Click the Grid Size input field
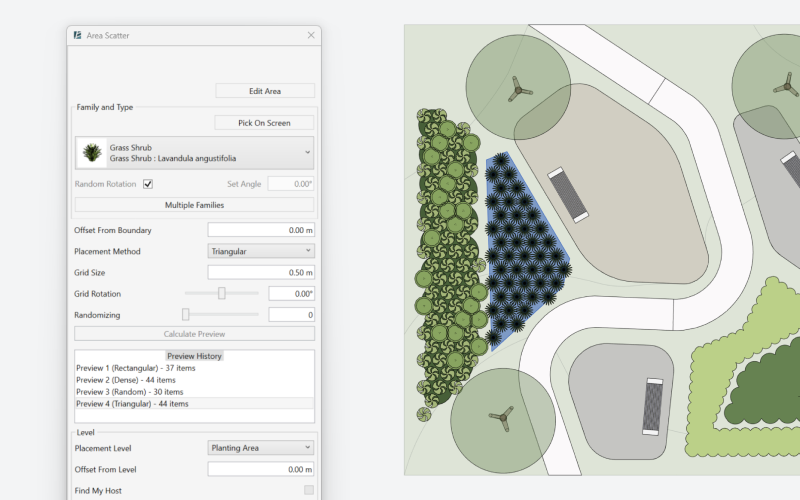The width and height of the screenshot is (800, 500). pos(261,273)
